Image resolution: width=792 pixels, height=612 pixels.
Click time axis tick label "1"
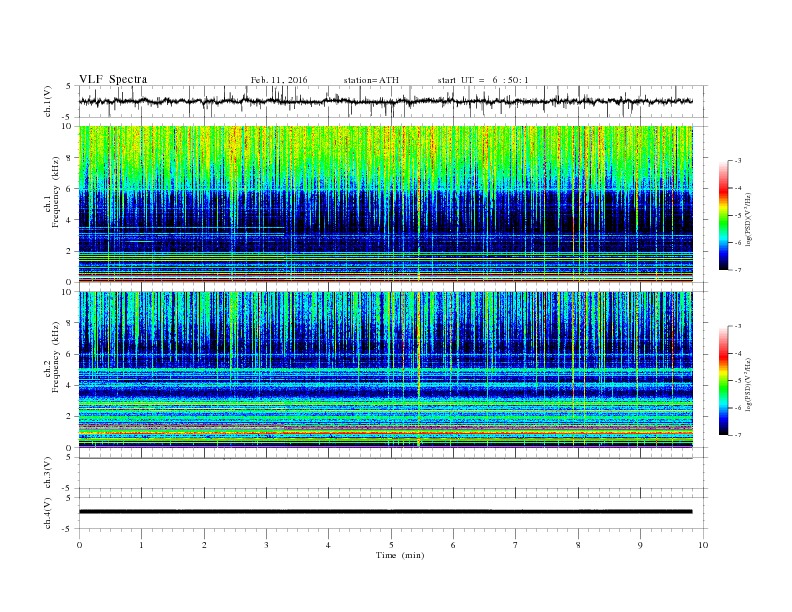click(x=141, y=545)
